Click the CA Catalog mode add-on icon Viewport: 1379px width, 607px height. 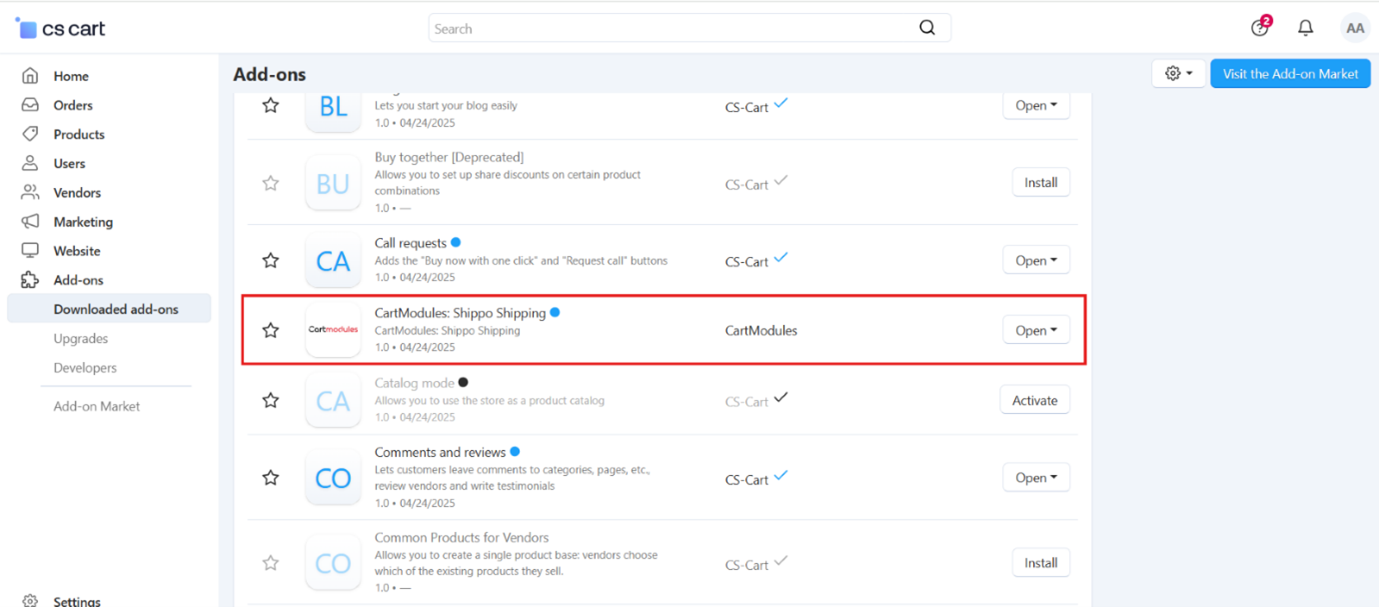coord(333,400)
